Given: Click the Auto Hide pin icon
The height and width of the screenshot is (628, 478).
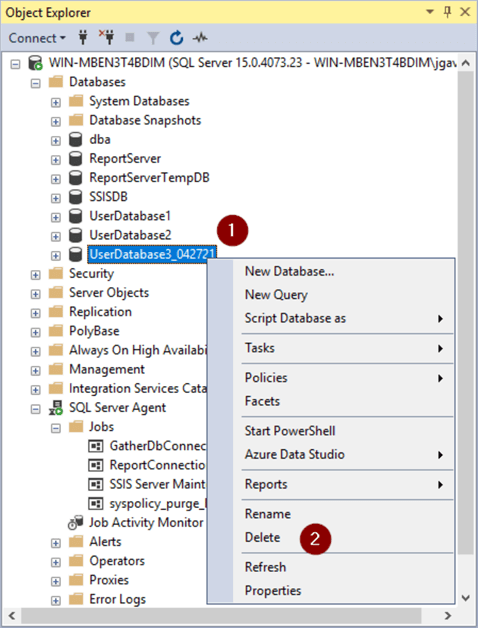Looking at the screenshot, I should 448,12.
